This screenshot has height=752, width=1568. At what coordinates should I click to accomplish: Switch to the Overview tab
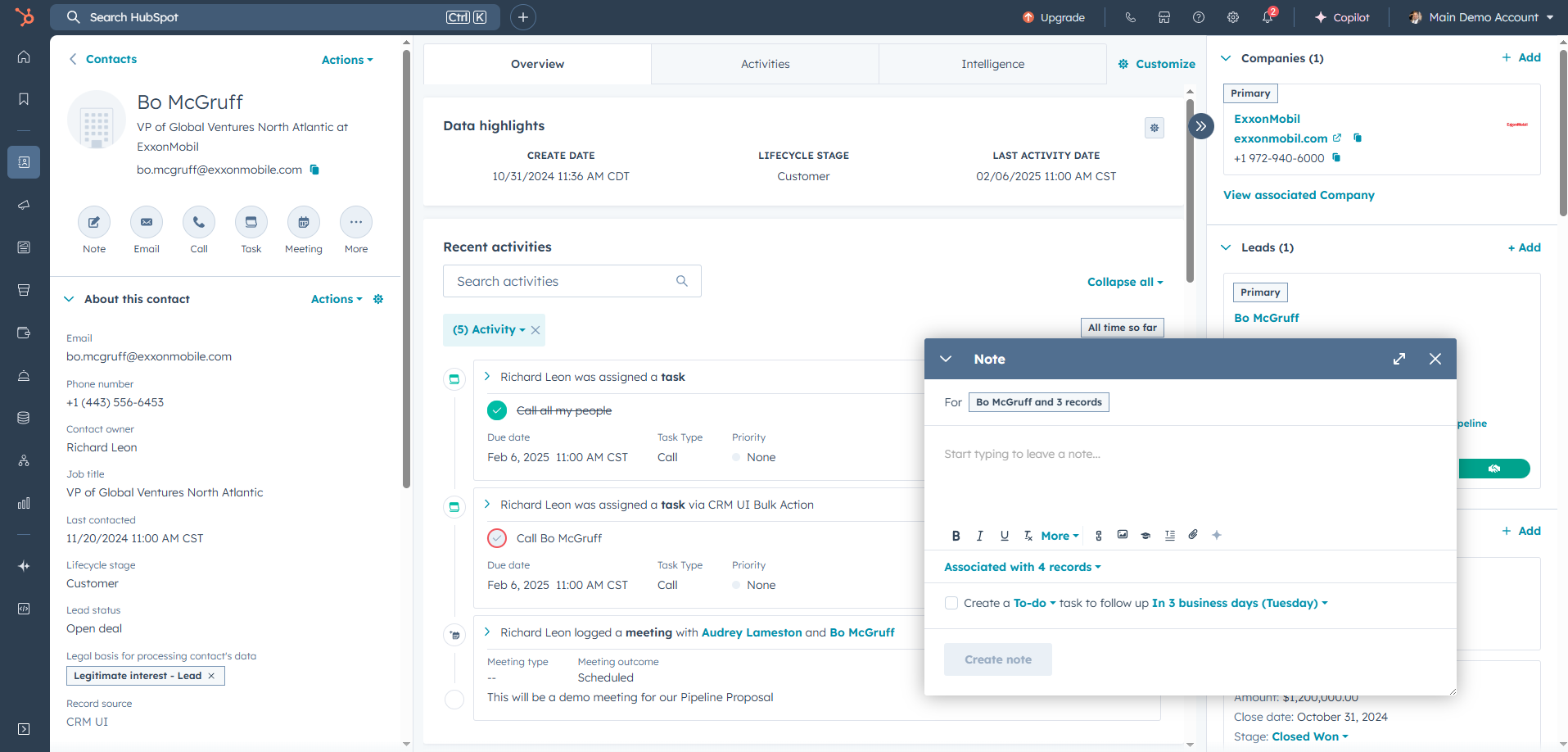point(537,64)
